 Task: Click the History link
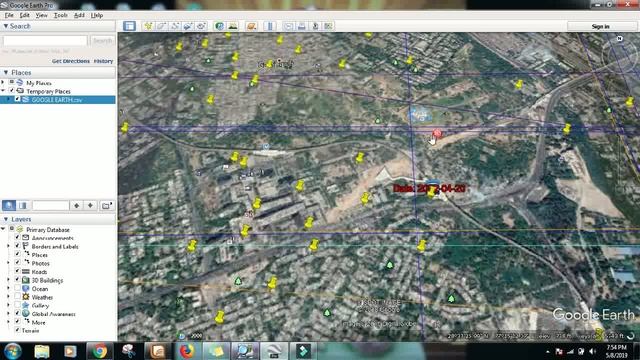pos(103,61)
